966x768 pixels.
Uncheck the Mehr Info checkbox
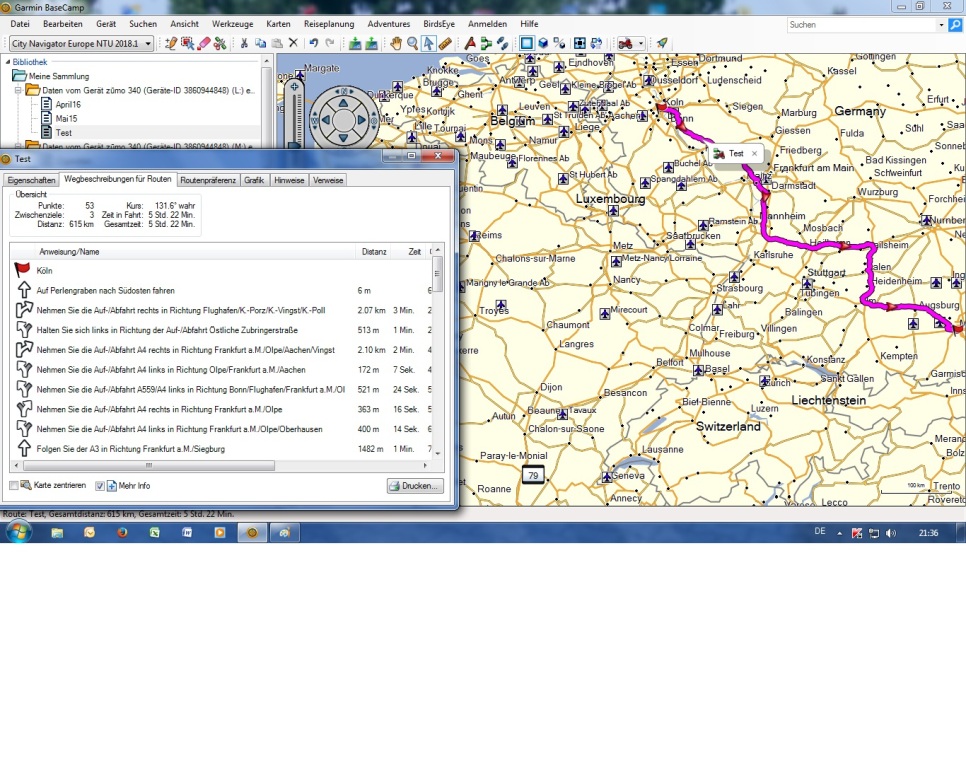tap(100, 486)
